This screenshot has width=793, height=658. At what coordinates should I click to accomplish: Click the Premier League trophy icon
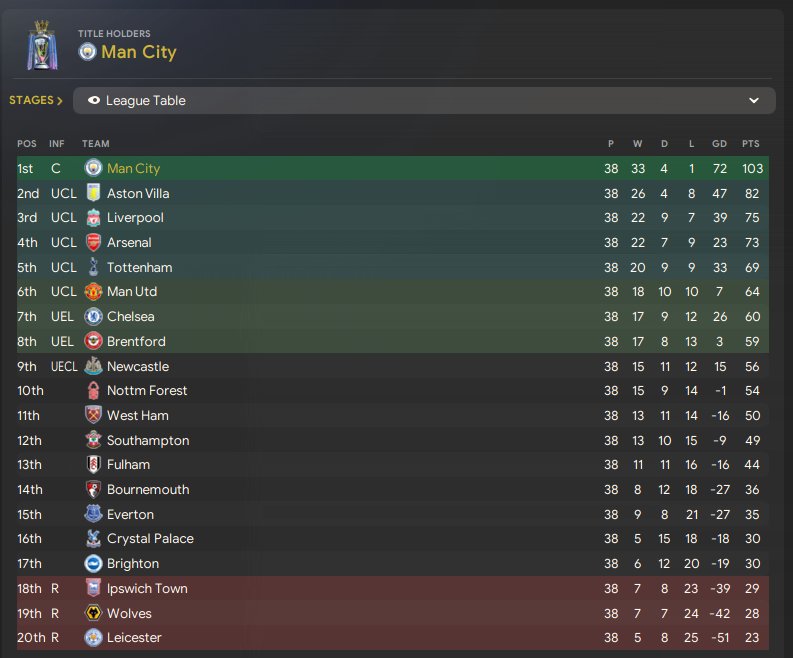pyautogui.click(x=42, y=46)
